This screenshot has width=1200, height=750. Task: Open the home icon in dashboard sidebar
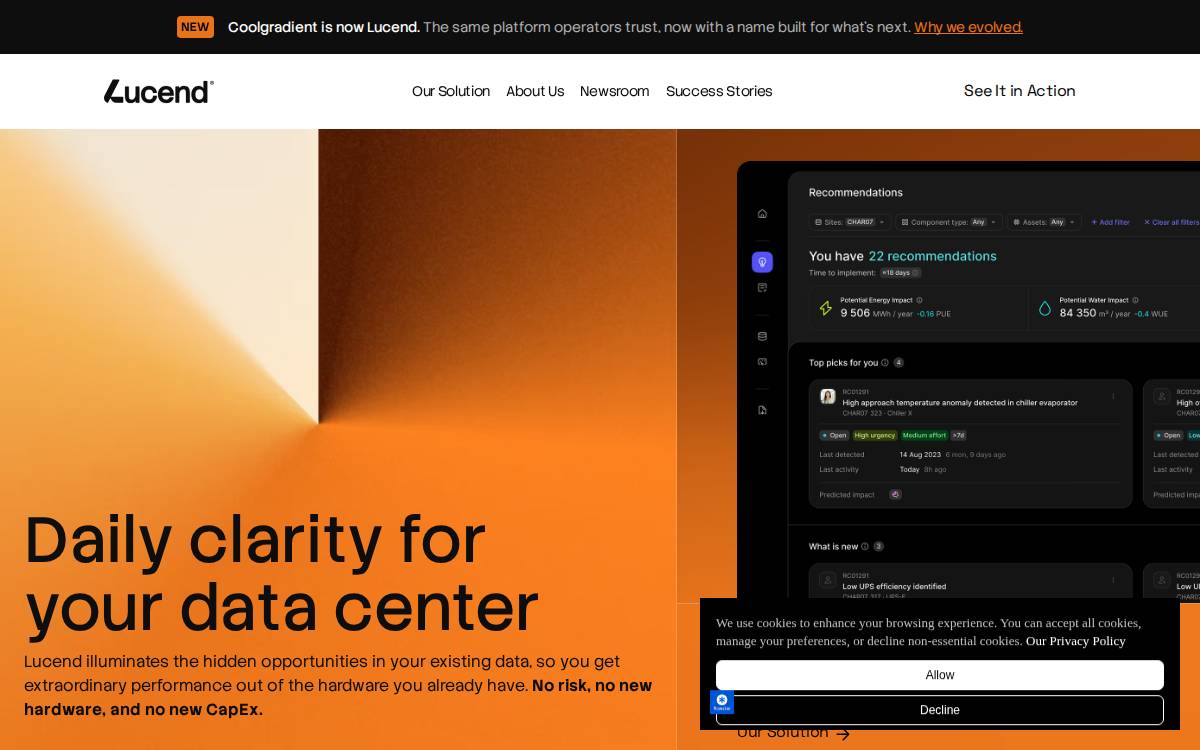point(762,213)
